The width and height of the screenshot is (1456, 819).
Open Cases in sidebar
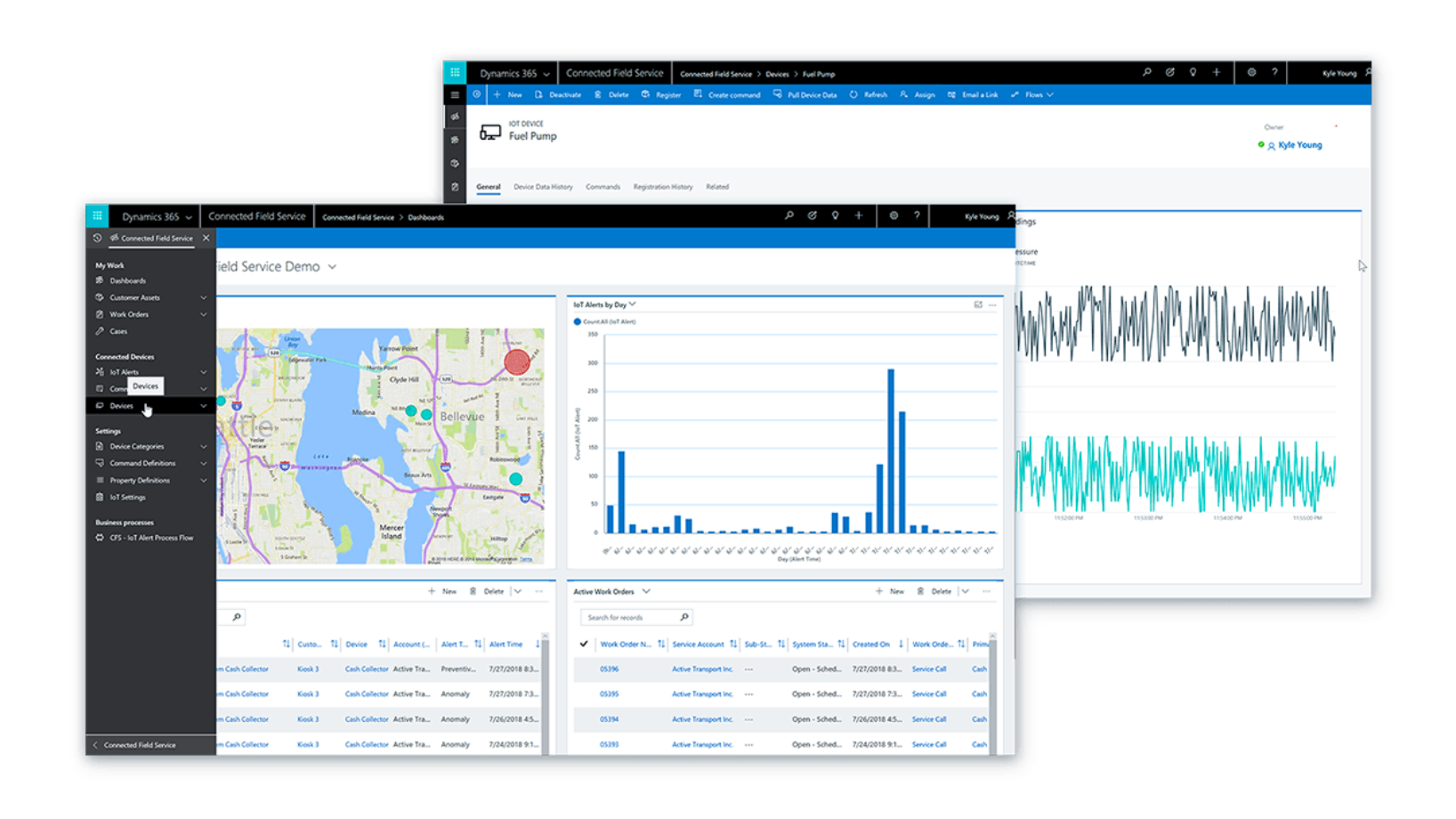[118, 331]
